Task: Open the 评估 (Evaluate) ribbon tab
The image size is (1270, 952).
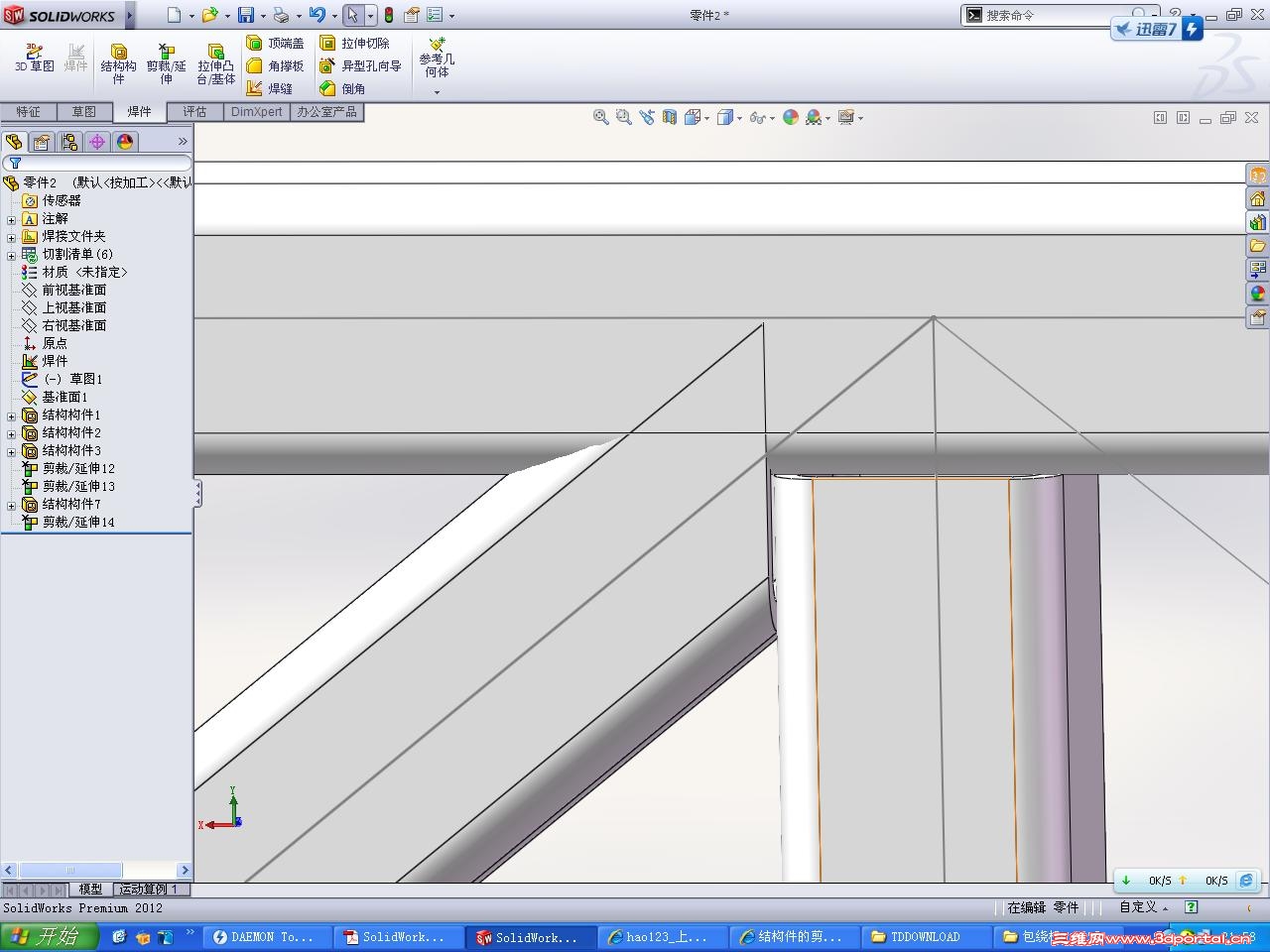Action: [195, 112]
